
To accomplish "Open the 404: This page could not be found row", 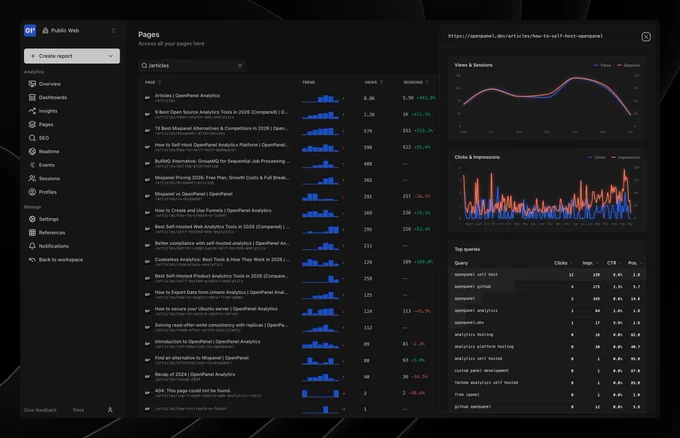I will [290, 393].
